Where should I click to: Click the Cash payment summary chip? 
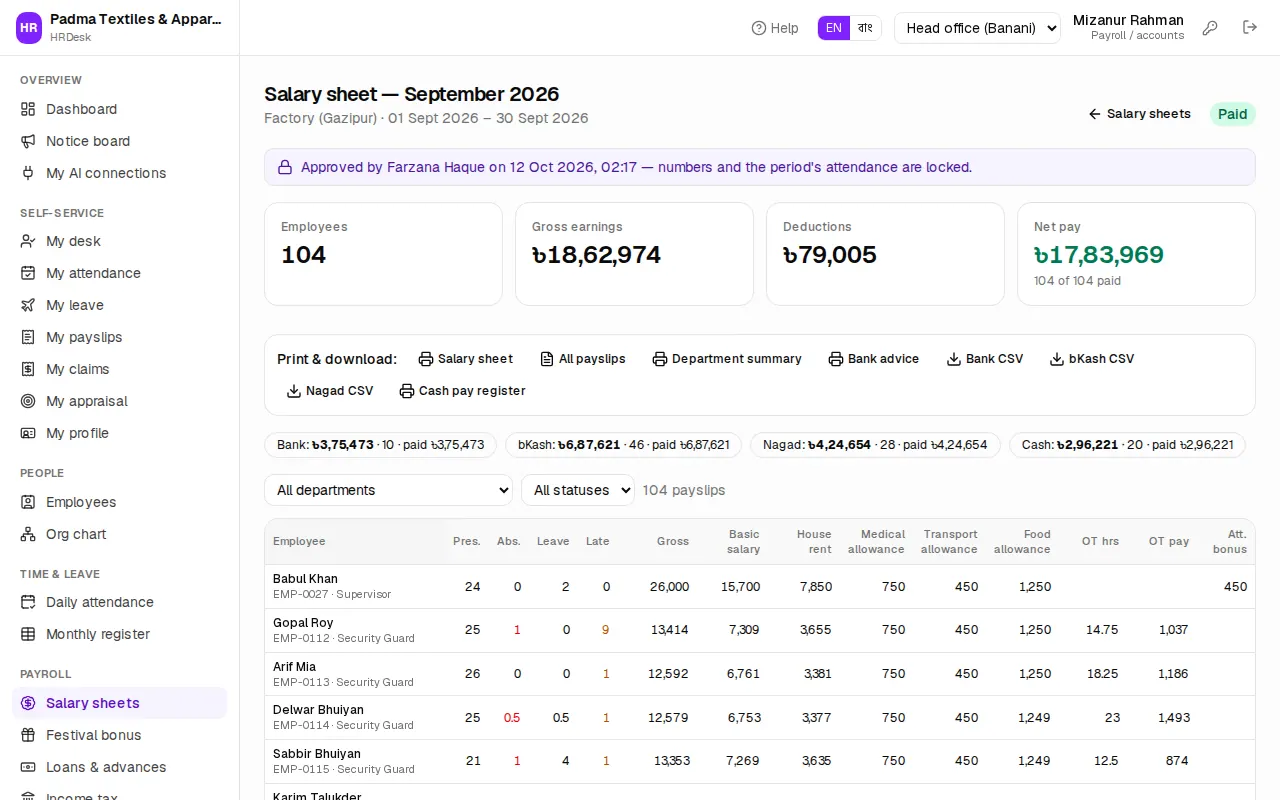[1127, 445]
